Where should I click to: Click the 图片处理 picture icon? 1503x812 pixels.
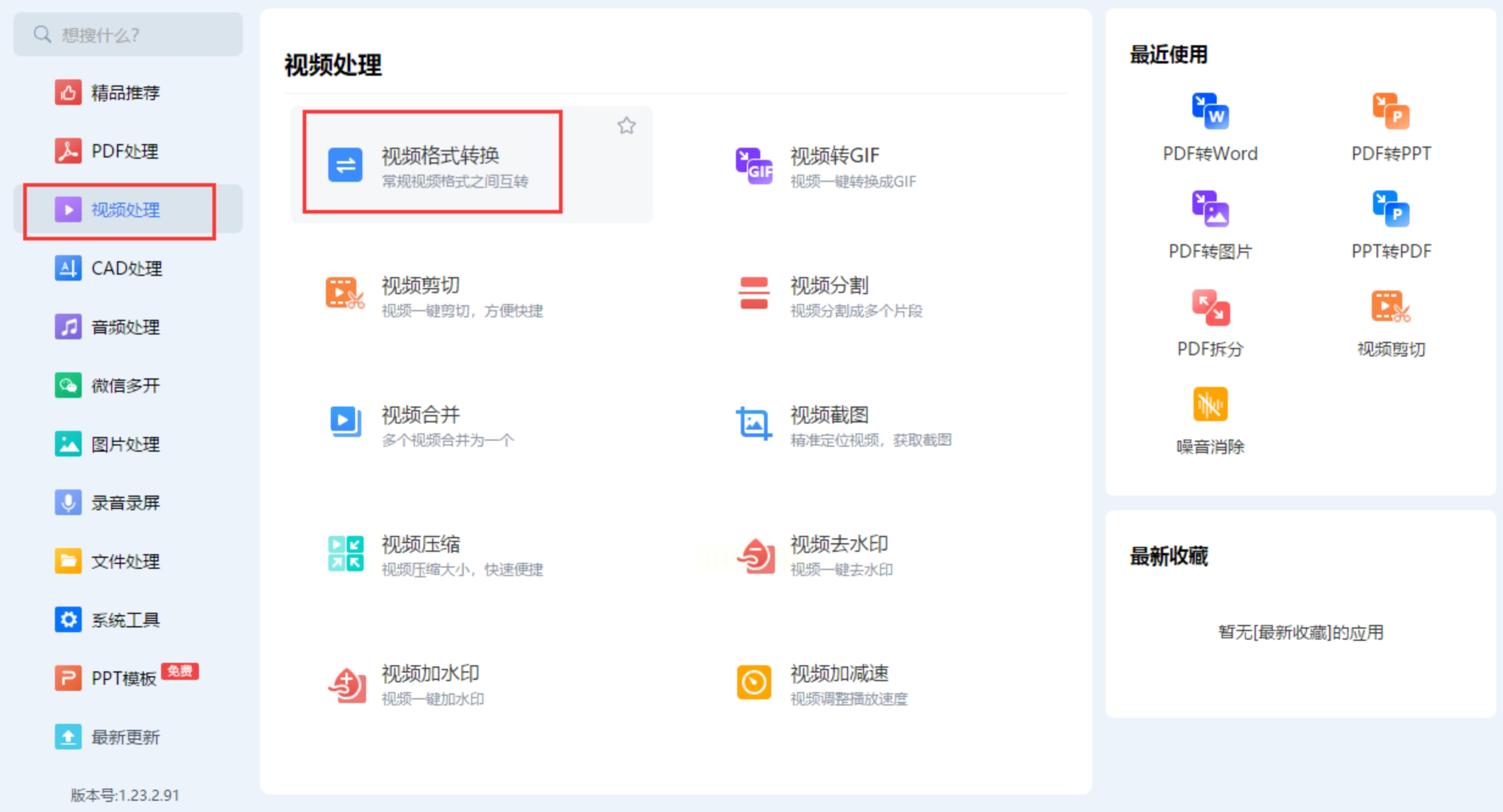[68, 444]
